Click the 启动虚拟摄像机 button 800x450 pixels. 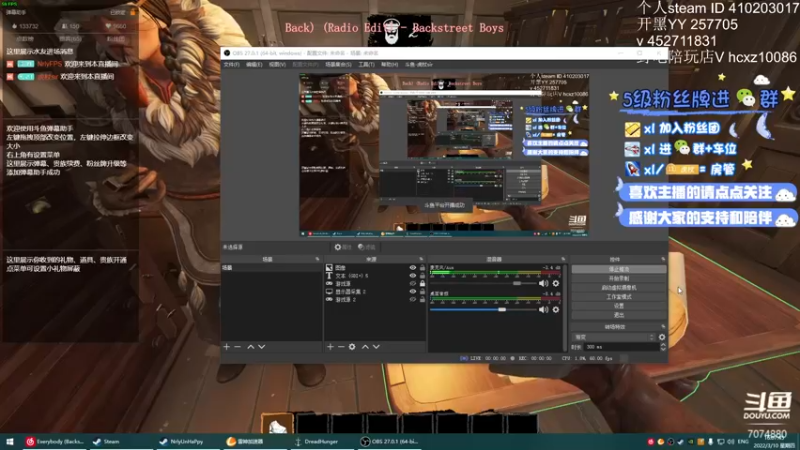point(619,288)
